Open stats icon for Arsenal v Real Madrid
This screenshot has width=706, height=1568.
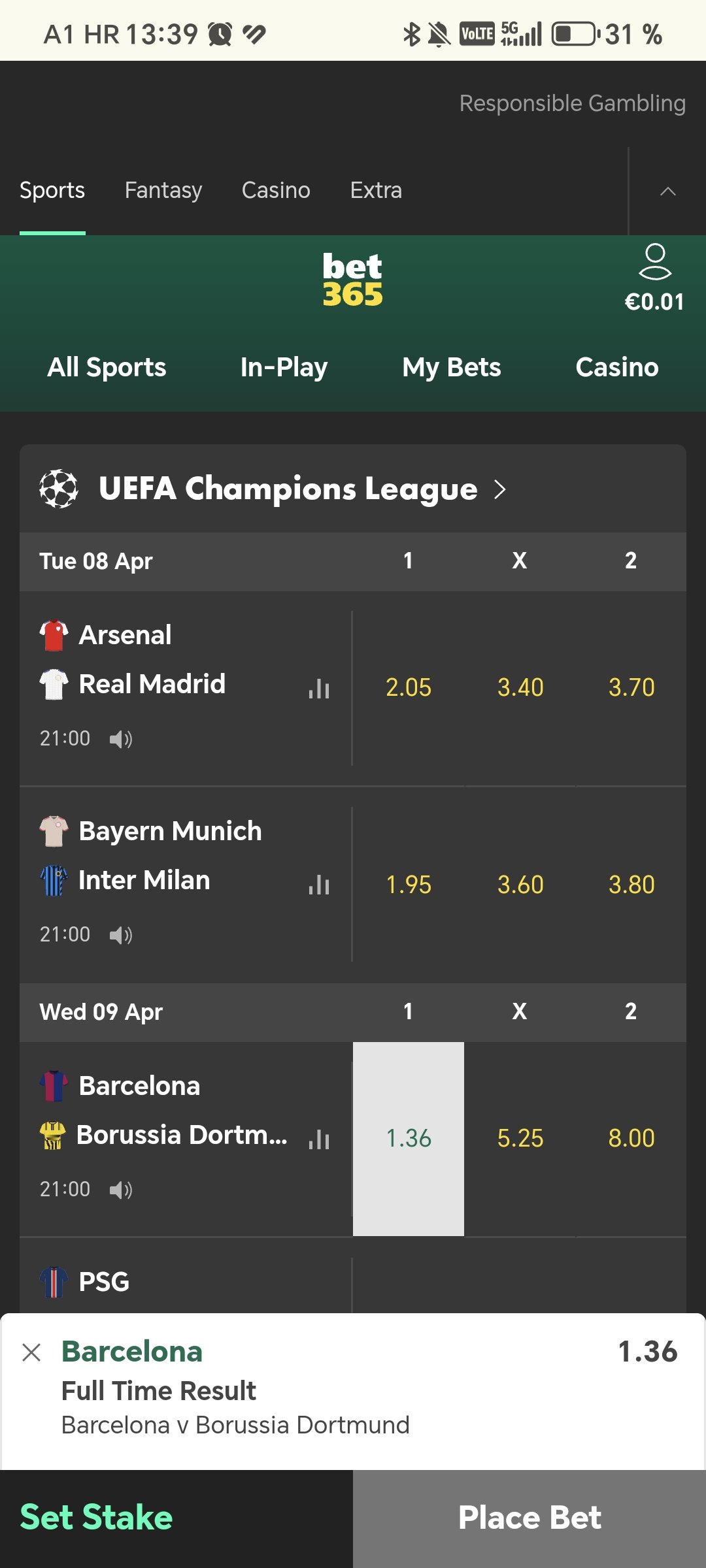coord(319,688)
